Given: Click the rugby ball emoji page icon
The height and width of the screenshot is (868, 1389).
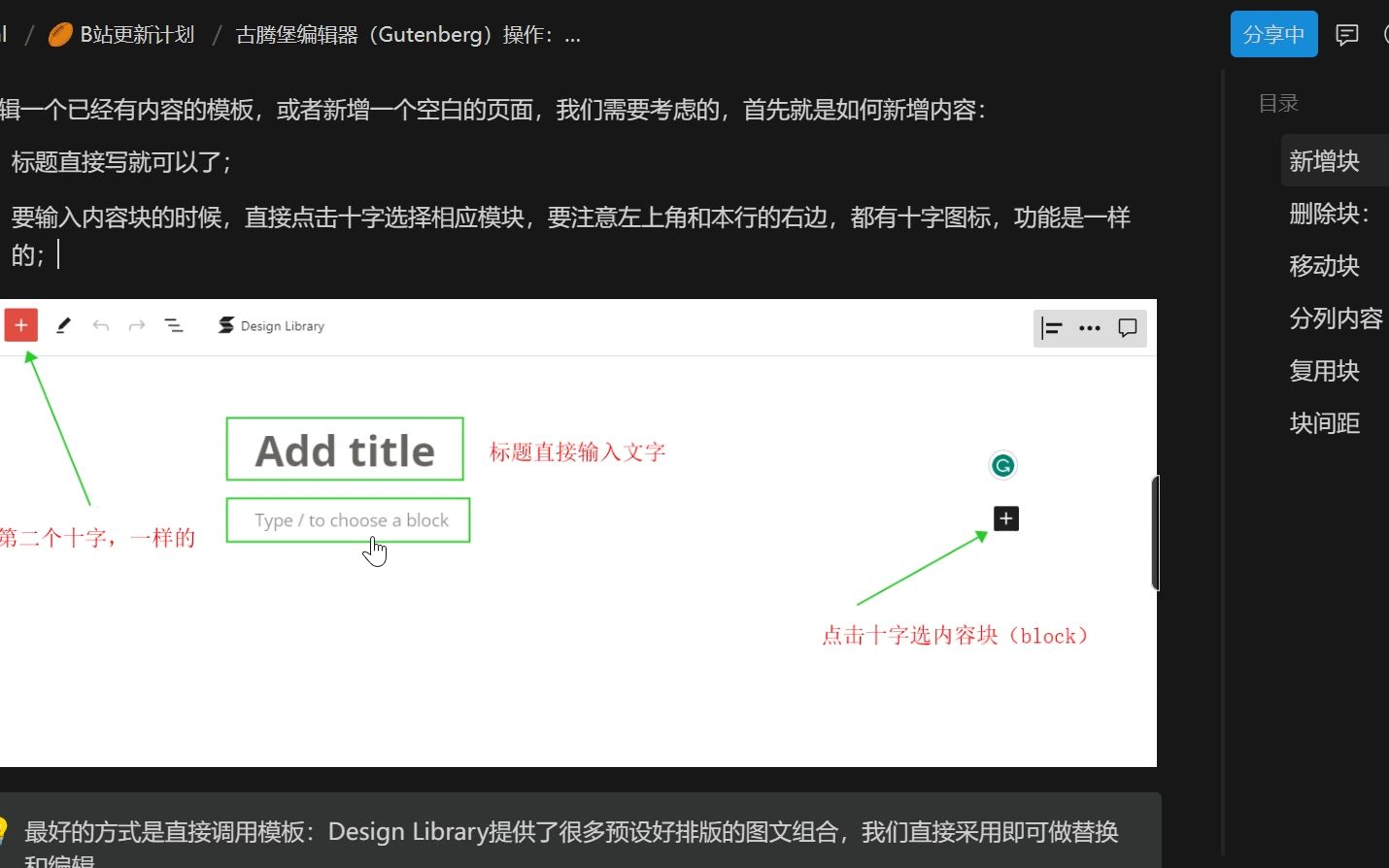Looking at the screenshot, I should (60, 35).
